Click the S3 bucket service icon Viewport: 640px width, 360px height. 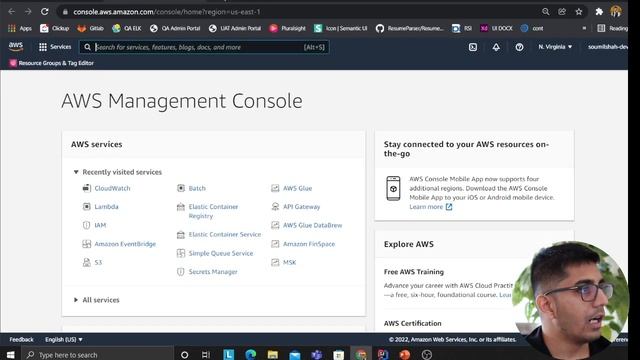87,262
